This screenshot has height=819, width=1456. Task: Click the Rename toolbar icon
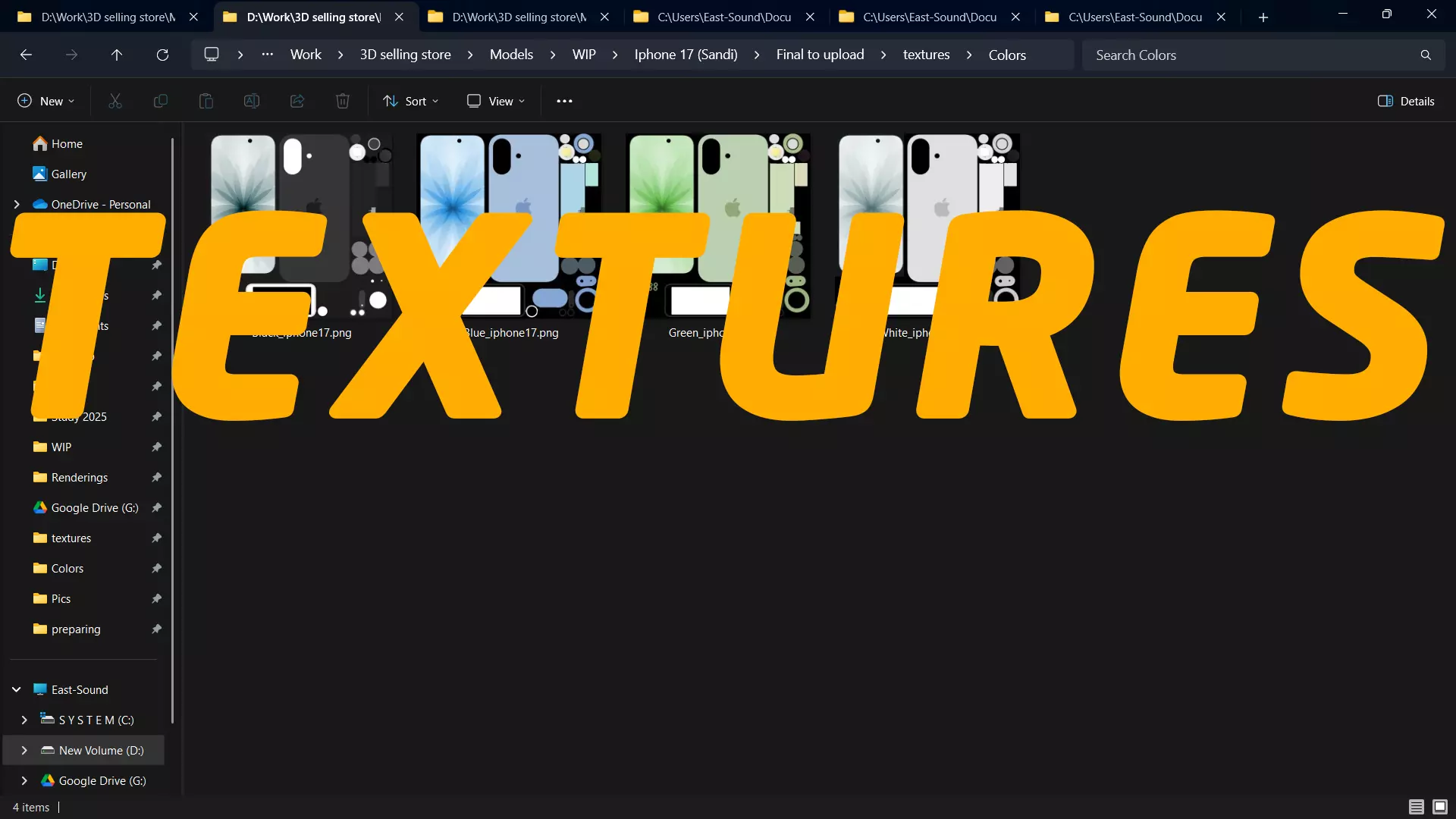click(252, 101)
